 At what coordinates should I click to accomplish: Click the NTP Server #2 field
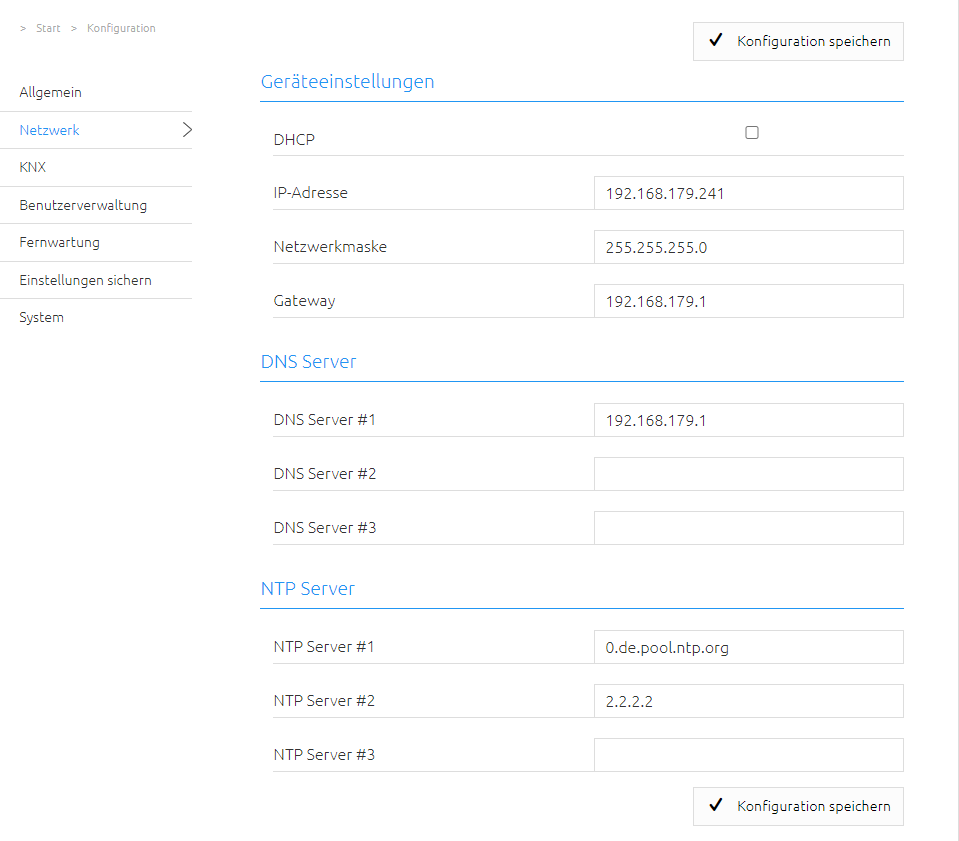[749, 701]
